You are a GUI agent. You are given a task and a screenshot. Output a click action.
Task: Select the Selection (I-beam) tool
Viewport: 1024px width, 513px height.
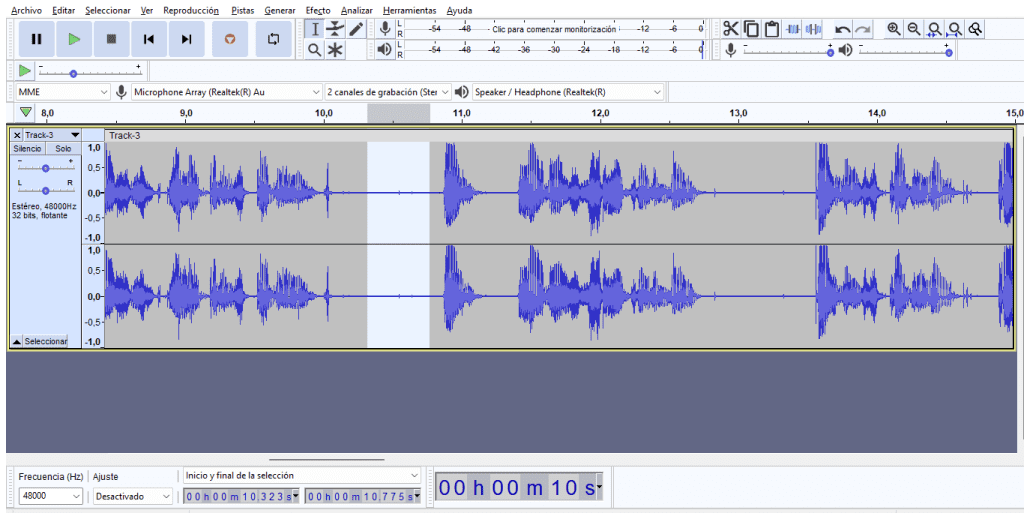pos(315,29)
